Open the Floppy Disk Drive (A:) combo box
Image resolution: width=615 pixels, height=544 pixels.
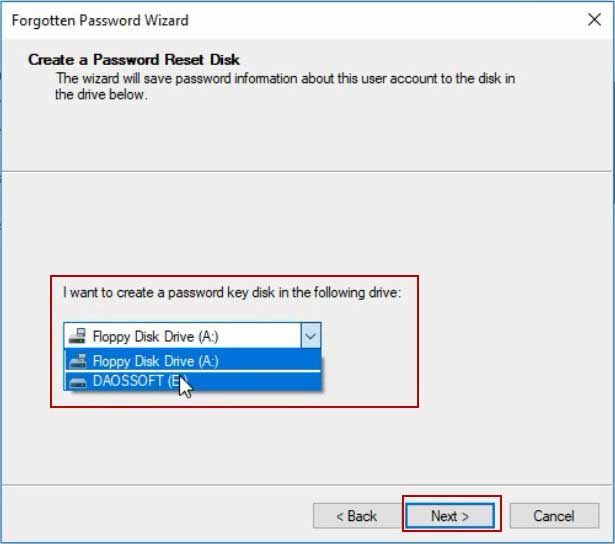192,336
